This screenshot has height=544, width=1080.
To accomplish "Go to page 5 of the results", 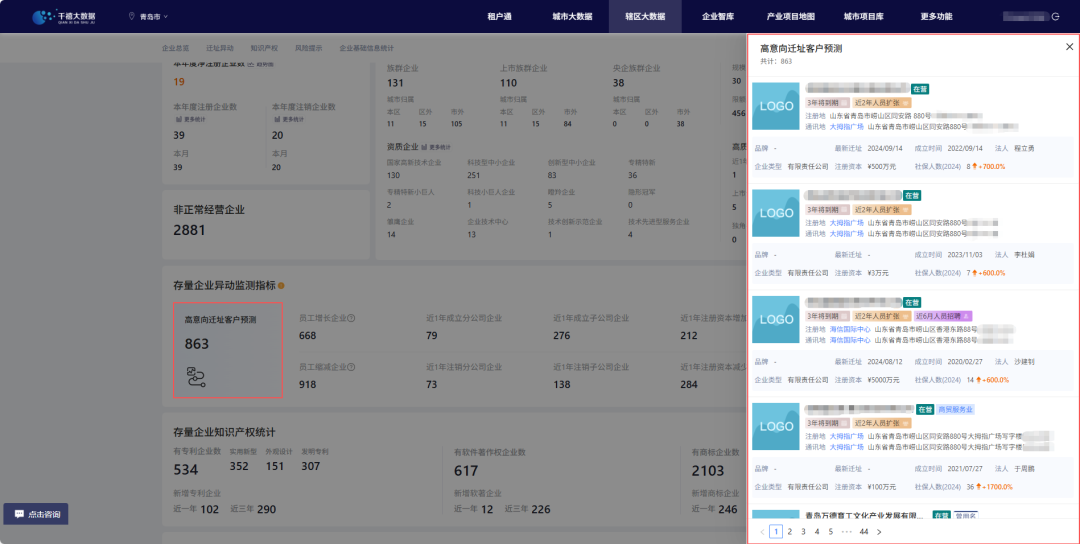I will click(831, 532).
